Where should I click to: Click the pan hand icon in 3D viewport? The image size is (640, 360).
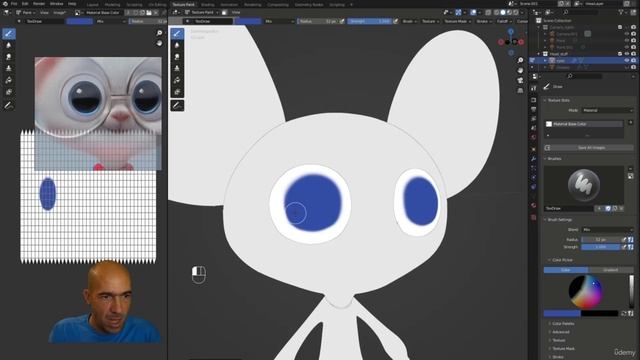tap(520, 71)
